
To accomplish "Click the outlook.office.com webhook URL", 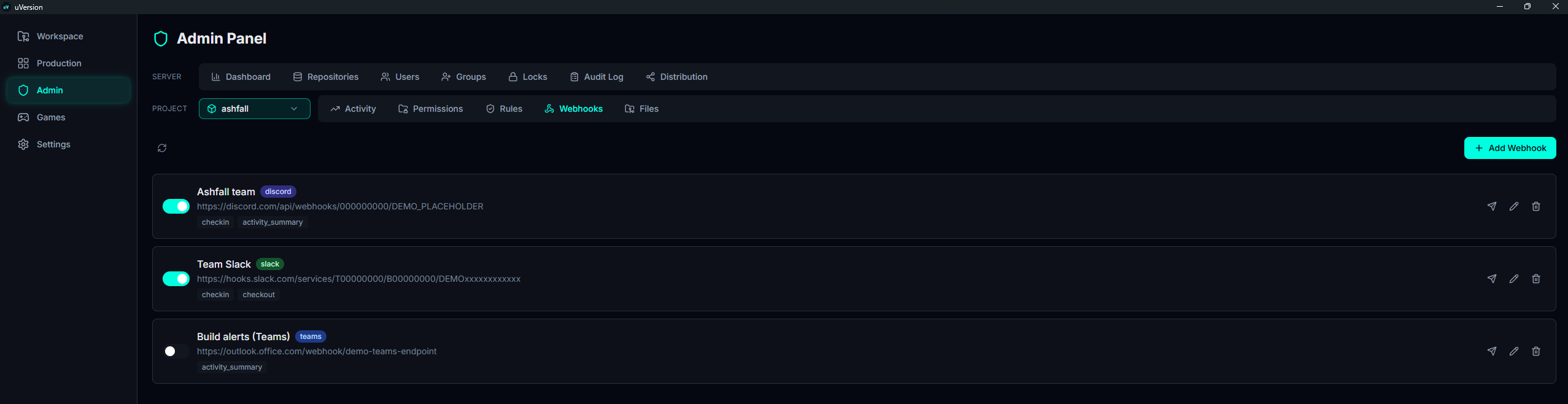I will (x=317, y=351).
